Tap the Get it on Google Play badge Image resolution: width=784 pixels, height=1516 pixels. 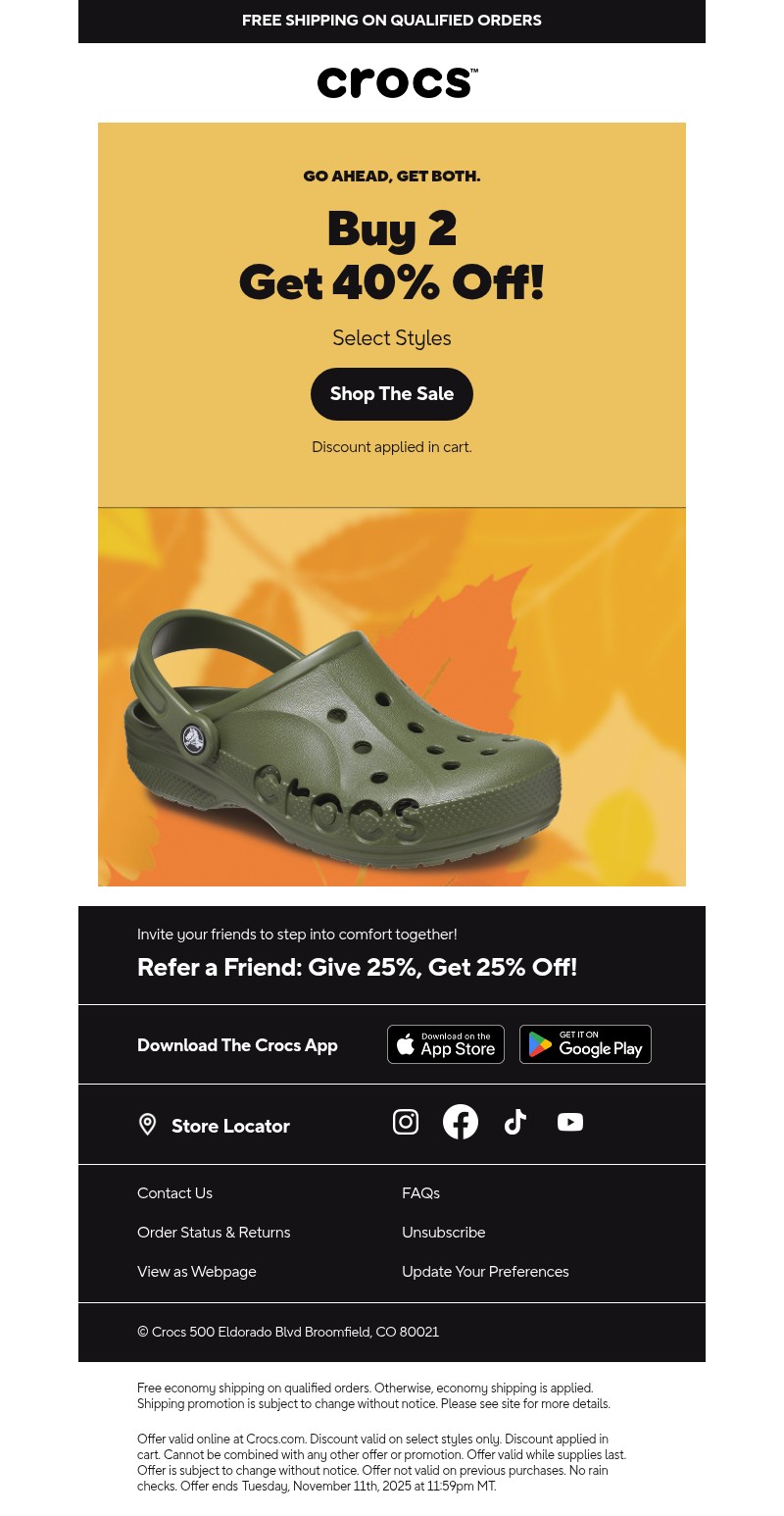585,1044
